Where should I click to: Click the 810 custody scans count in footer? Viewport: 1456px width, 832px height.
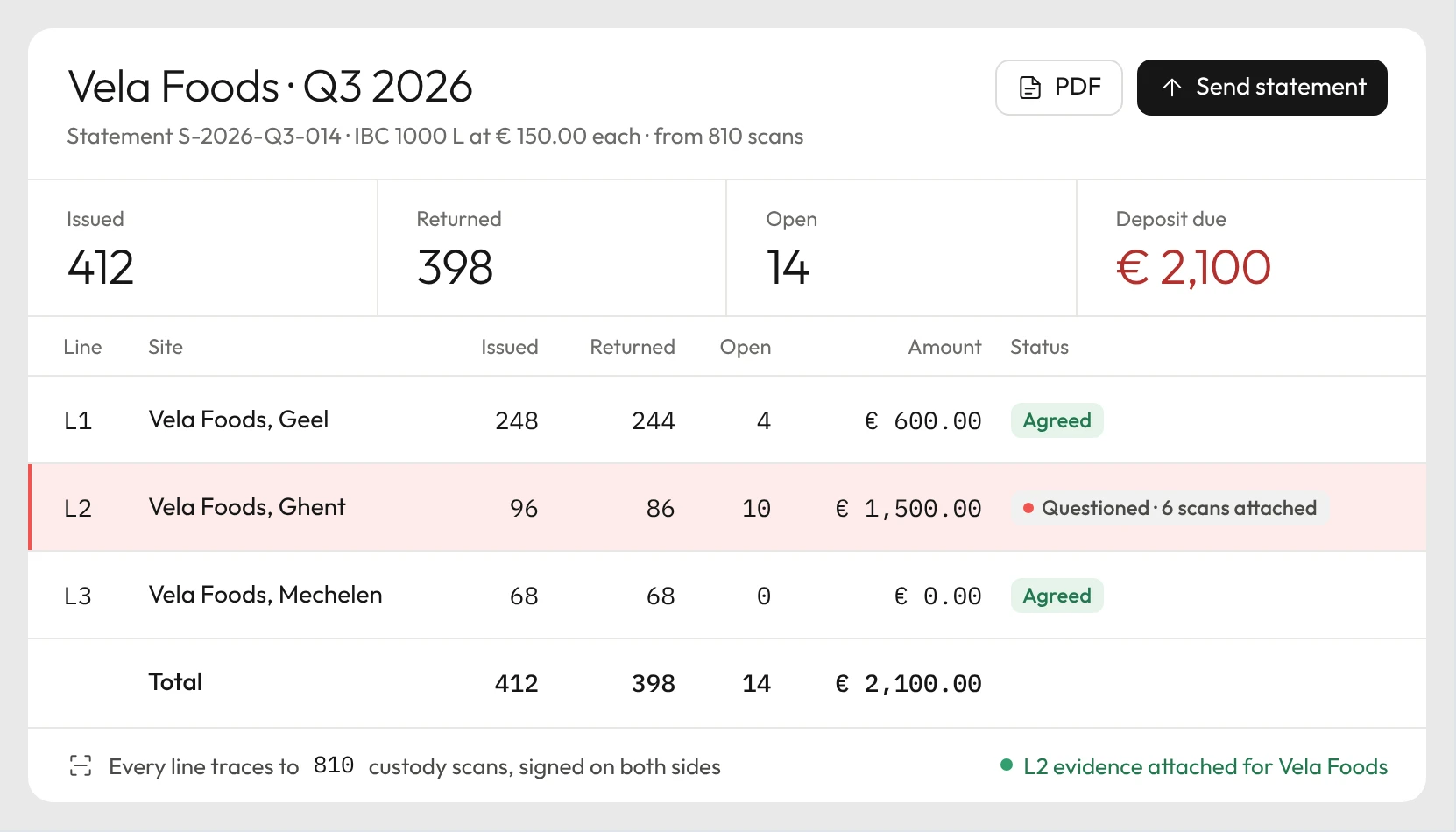point(334,765)
